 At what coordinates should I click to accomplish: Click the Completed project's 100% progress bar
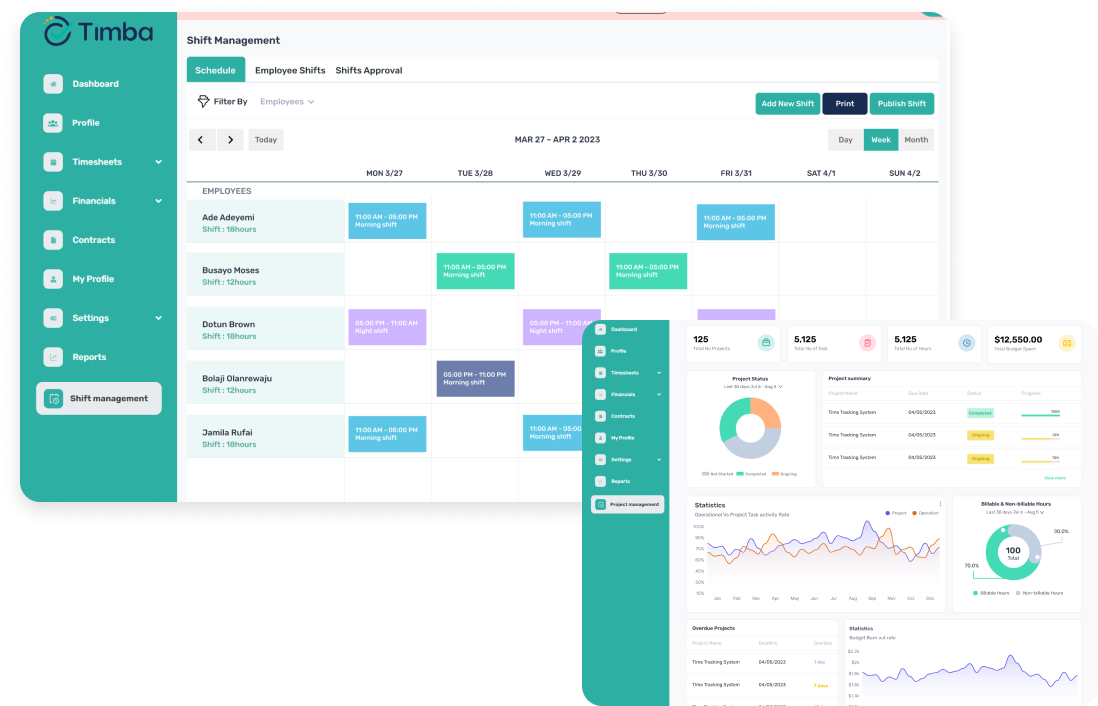click(1040, 414)
